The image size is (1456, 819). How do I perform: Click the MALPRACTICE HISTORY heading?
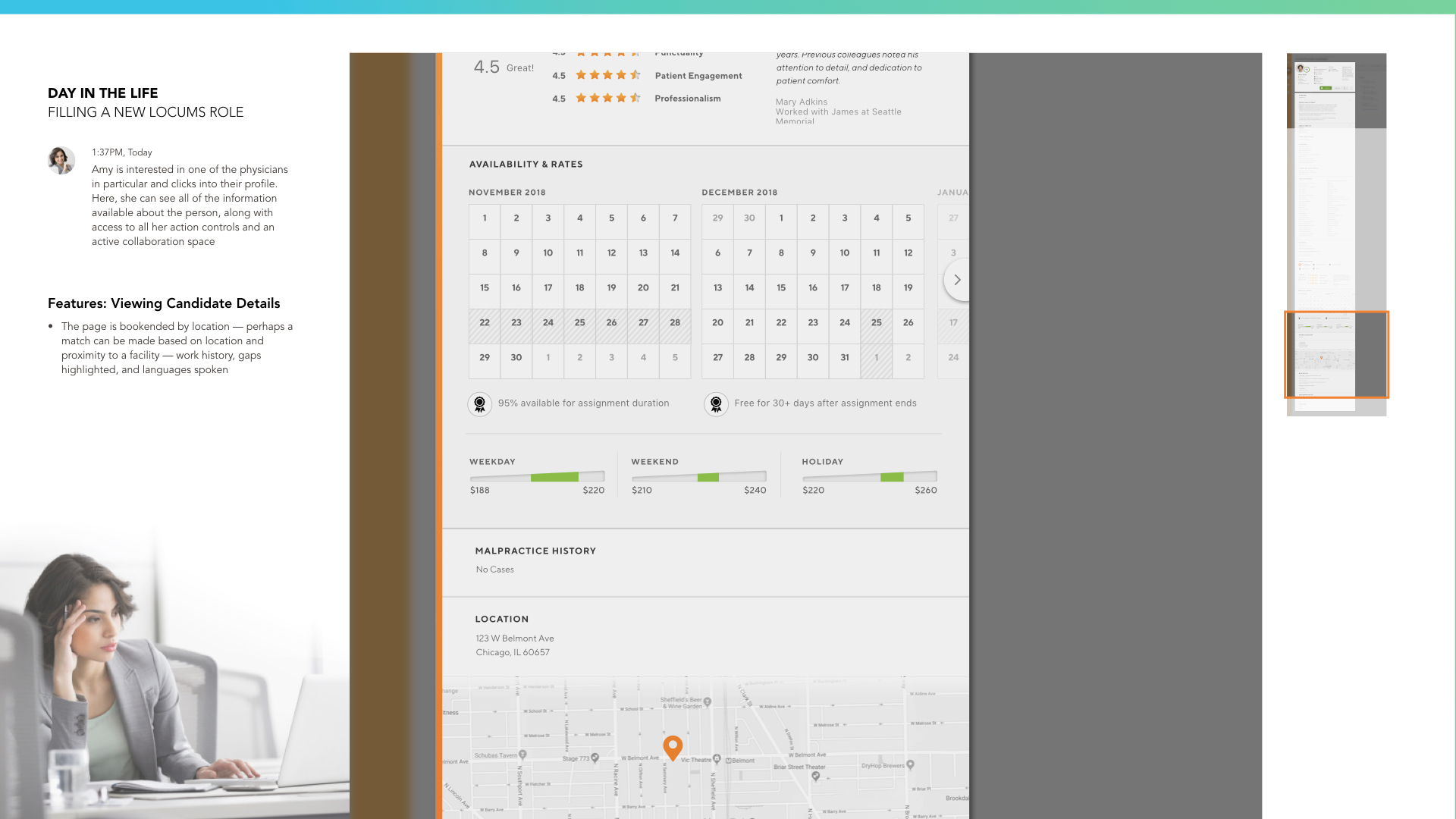point(535,551)
